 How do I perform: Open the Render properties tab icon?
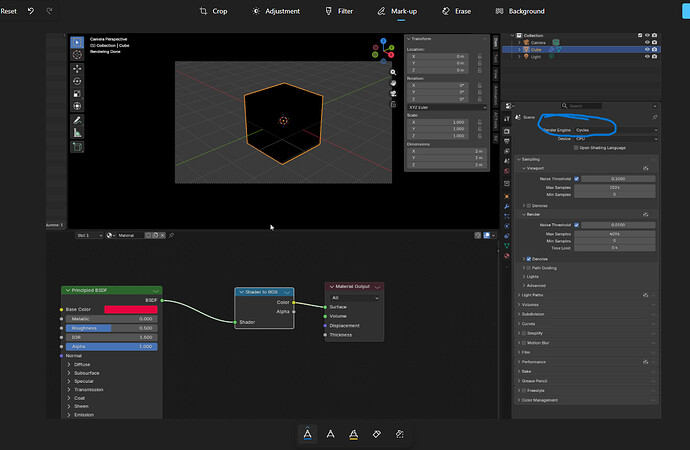tap(507, 132)
